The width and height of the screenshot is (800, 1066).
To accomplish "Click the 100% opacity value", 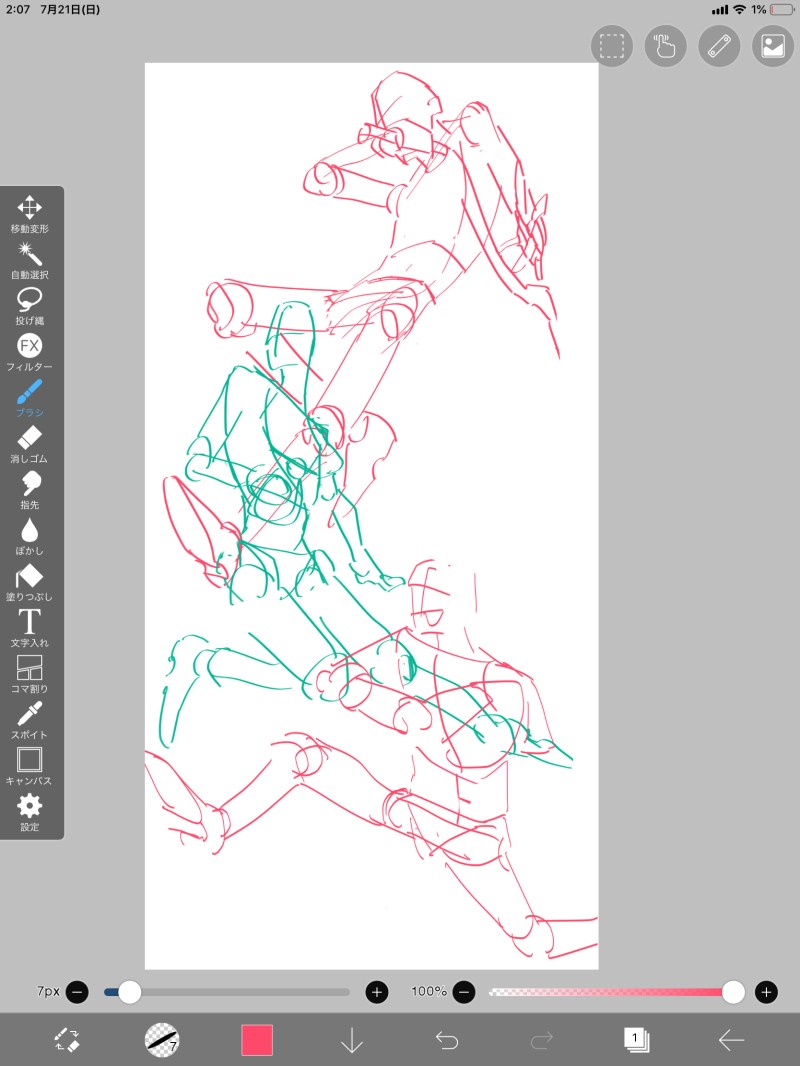I will click(429, 992).
